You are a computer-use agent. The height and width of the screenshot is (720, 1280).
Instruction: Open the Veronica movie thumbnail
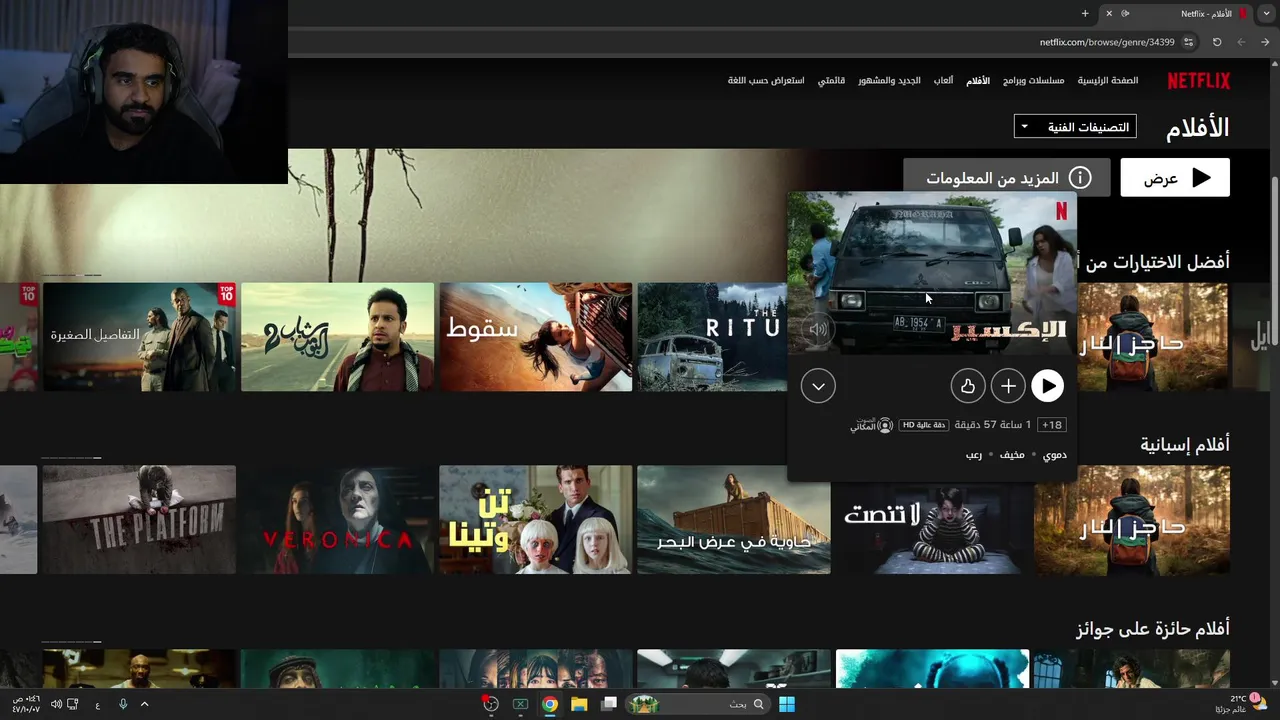(x=337, y=520)
